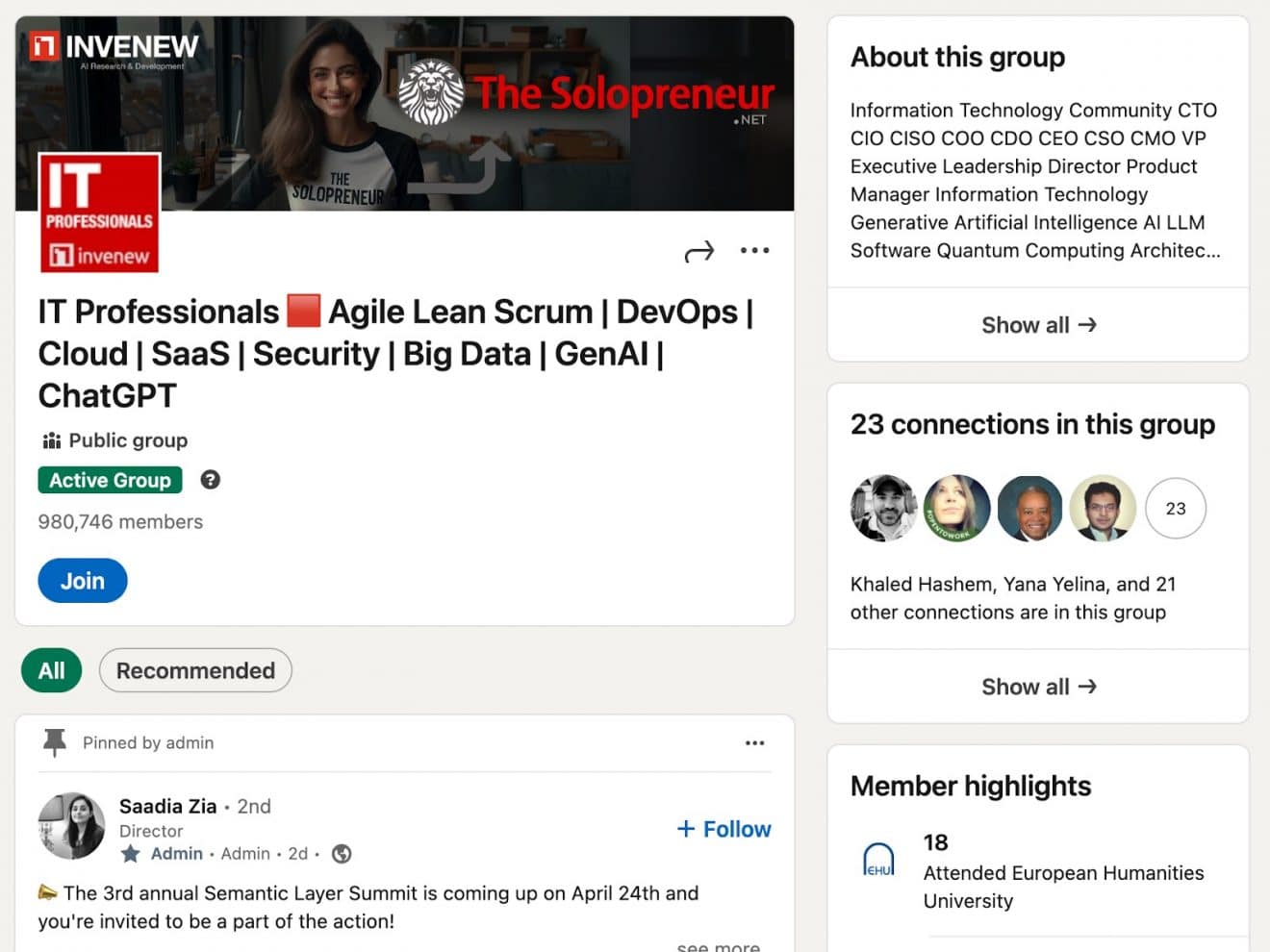Join the IT Professionals group

tap(82, 580)
